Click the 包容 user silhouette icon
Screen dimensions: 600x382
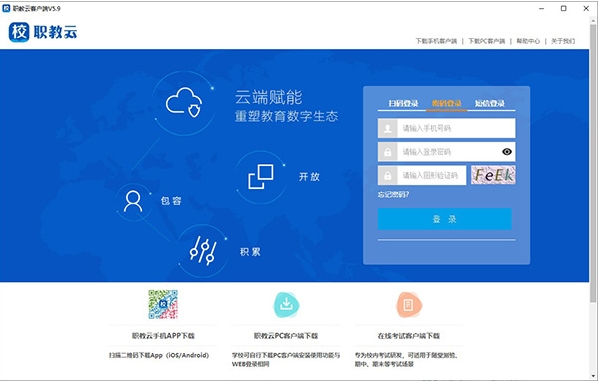click(133, 201)
